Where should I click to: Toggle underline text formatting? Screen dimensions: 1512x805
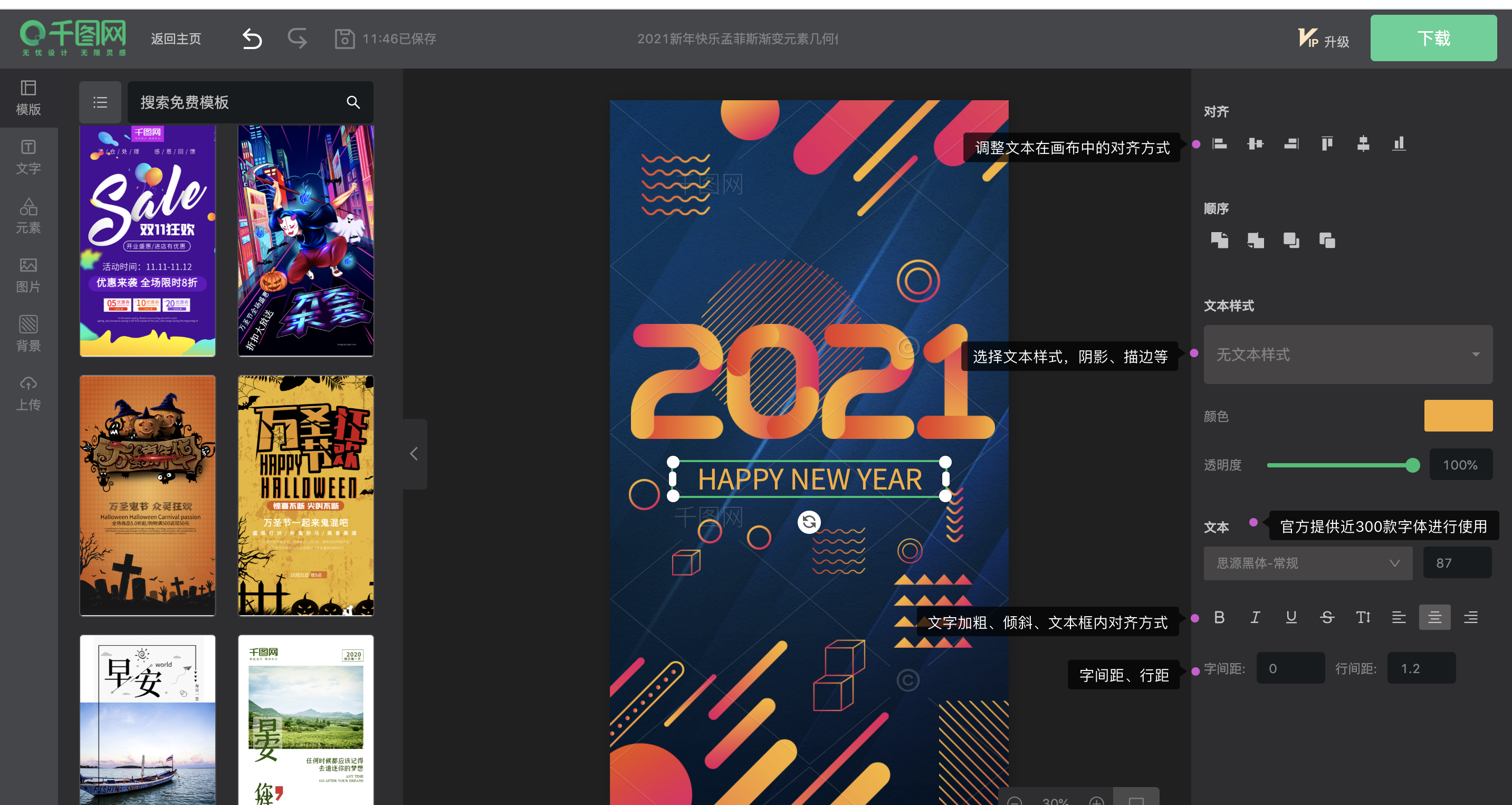coord(1291,617)
